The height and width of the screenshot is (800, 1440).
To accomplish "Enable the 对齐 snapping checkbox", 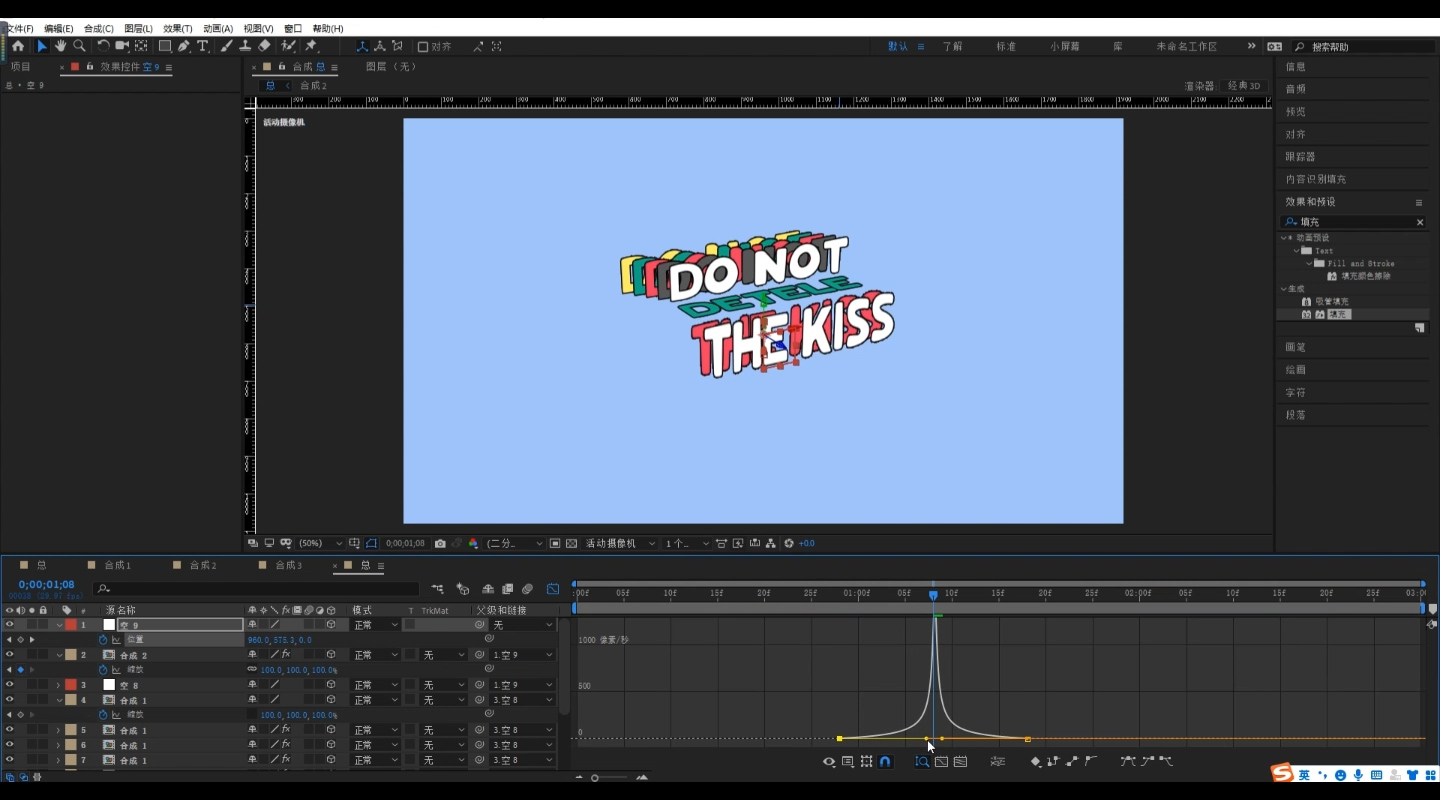I will pyautogui.click(x=423, y=47).
